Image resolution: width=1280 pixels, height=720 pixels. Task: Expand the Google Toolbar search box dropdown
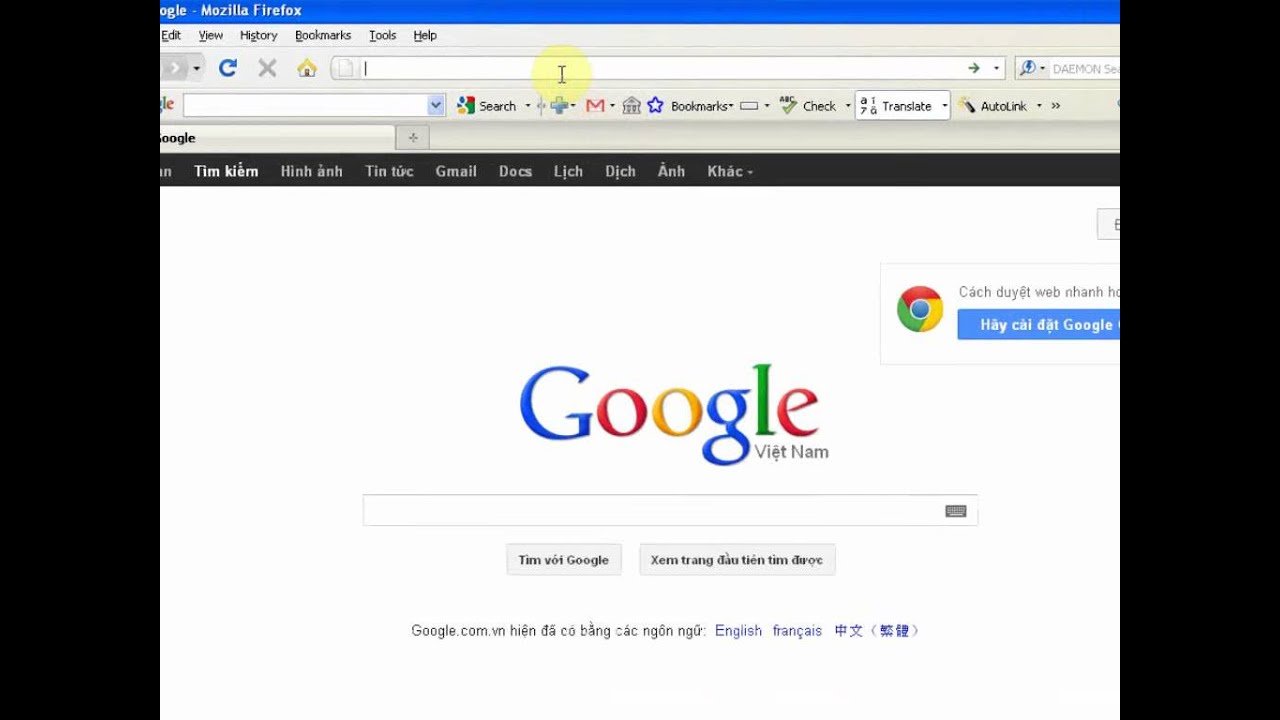point(436,105)
